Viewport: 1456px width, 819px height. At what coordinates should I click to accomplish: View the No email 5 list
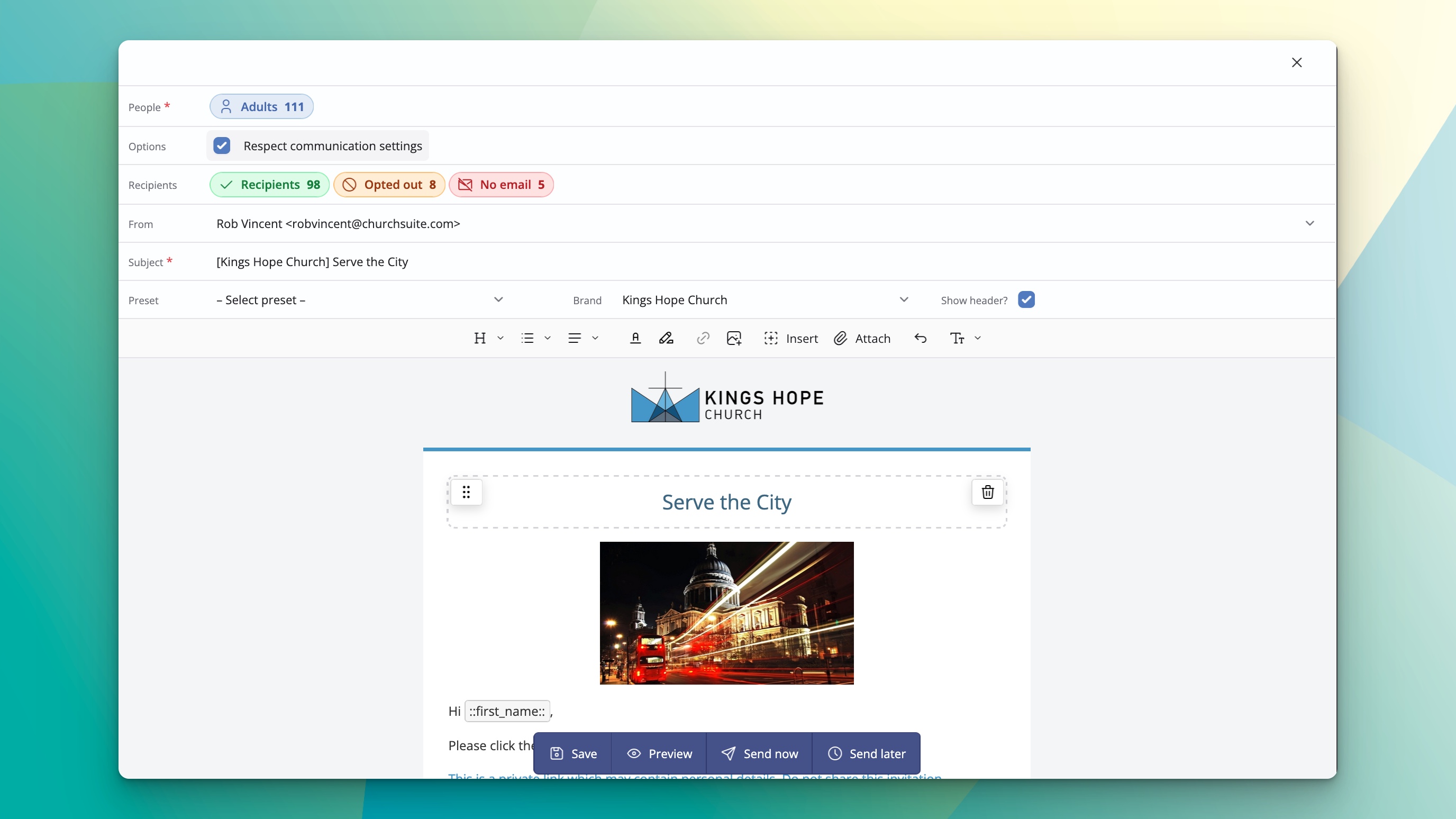(501, 185)
